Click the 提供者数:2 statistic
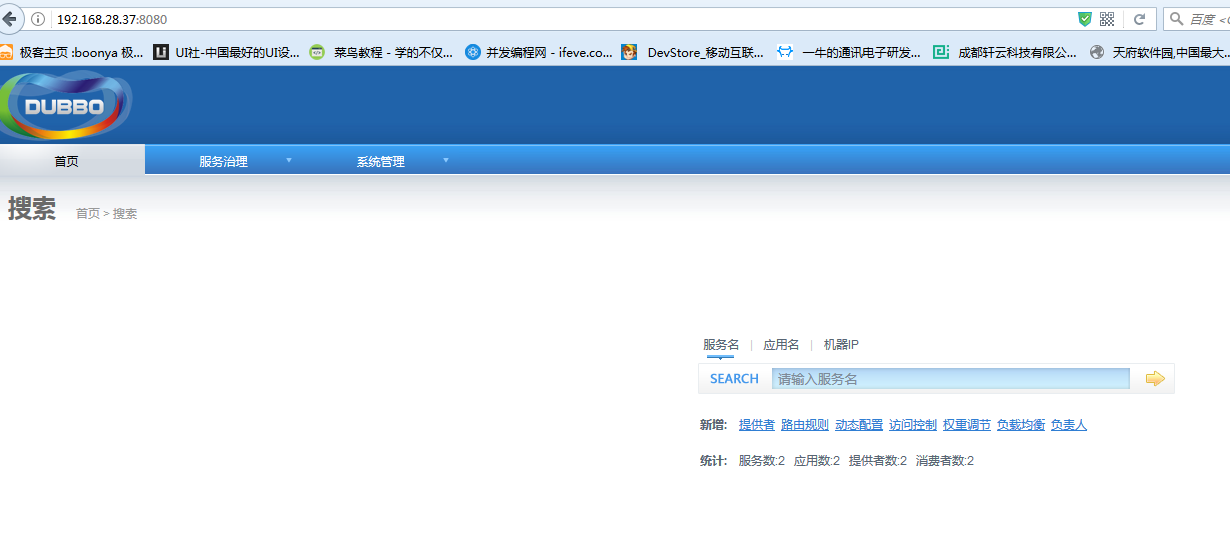Image resolution: width=1230 pixels, height=544 pixels. (x=878, y=461)
